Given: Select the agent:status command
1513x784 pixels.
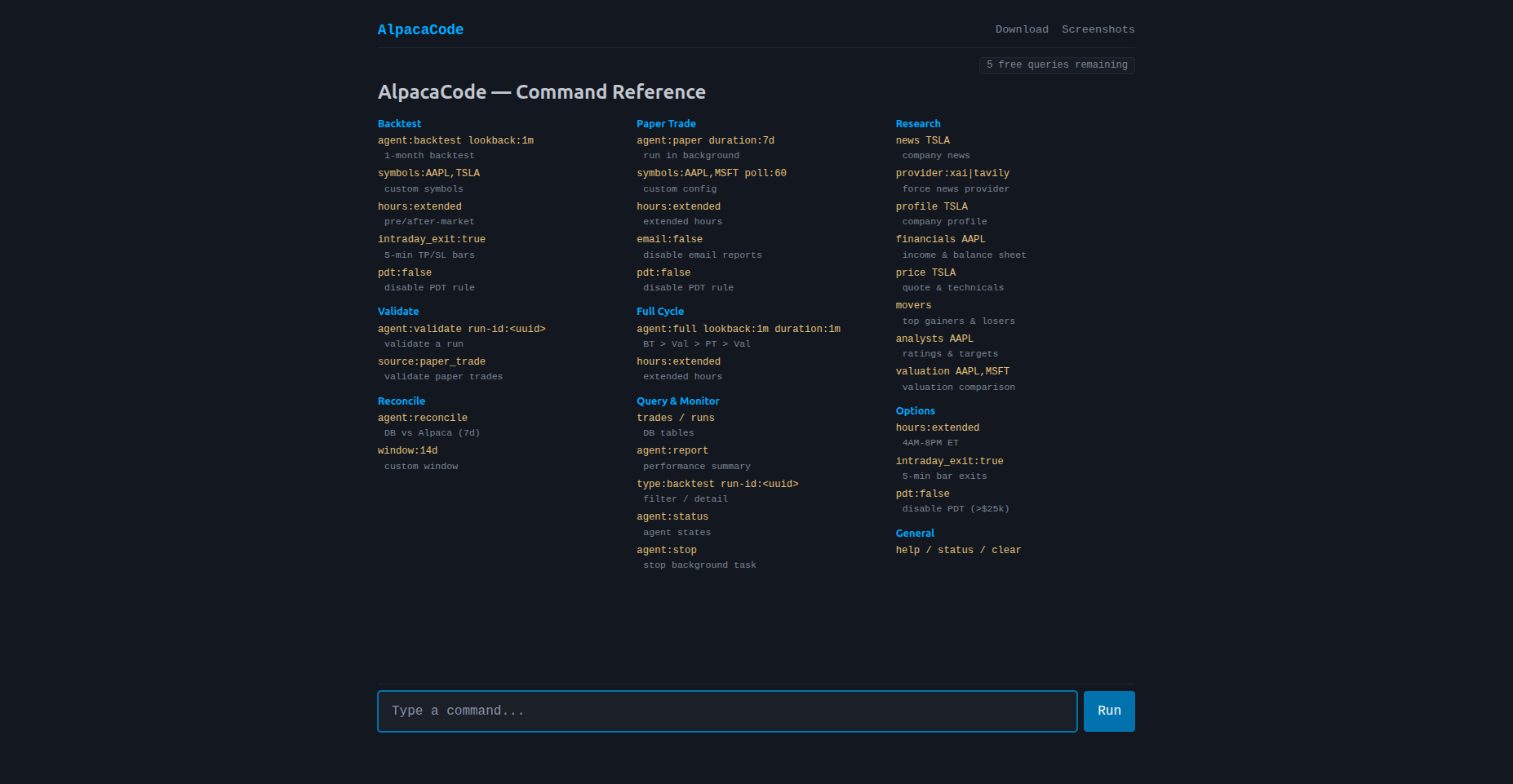Looking at the screenshot, I should [672, 516].
